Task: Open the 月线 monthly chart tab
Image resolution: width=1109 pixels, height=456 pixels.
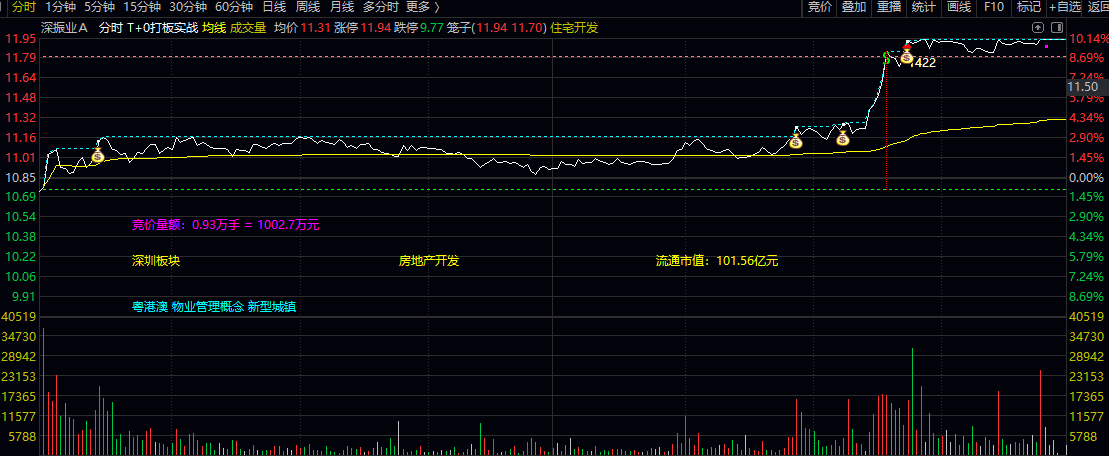Action: (342, 7)
